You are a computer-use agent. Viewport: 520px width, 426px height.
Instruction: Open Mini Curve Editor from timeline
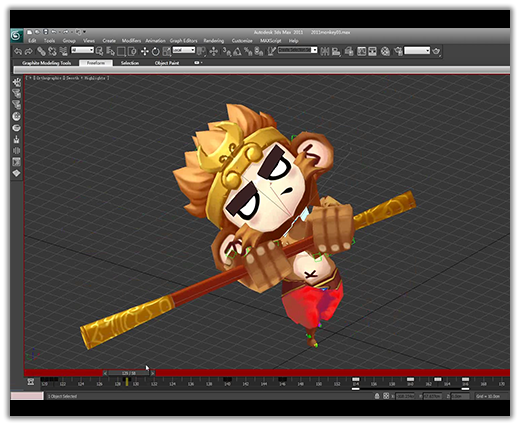pos(31,382)
